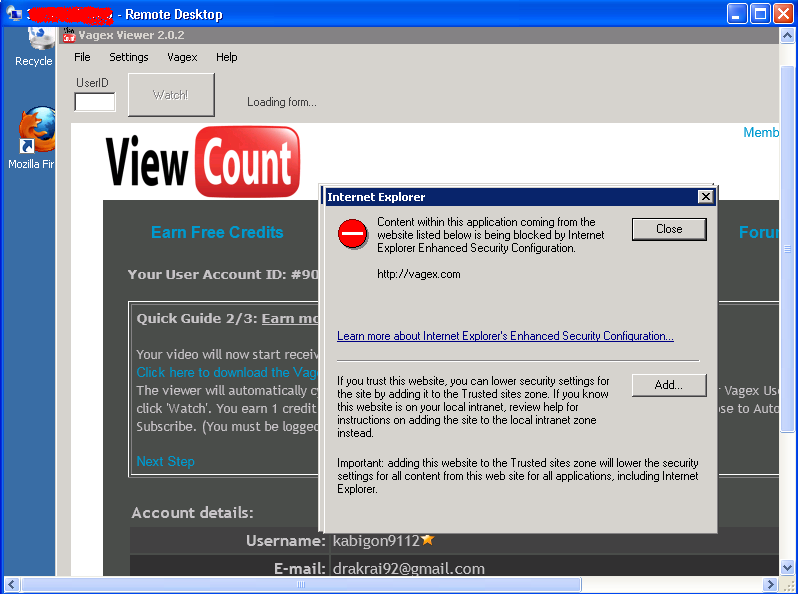Maximize the Remote Desktop window
The image size is (798, 594).
click(x=760, y=14)
